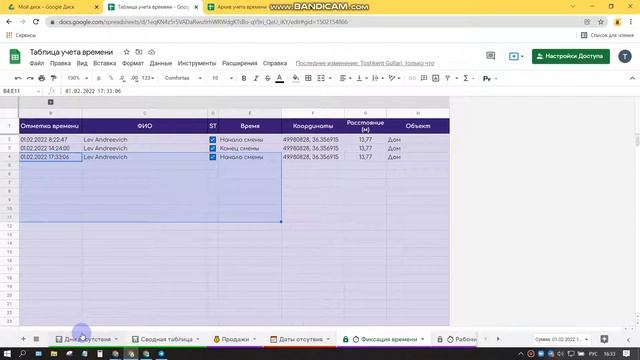Click the increase decimal places icon

click(x=134, y=78)
